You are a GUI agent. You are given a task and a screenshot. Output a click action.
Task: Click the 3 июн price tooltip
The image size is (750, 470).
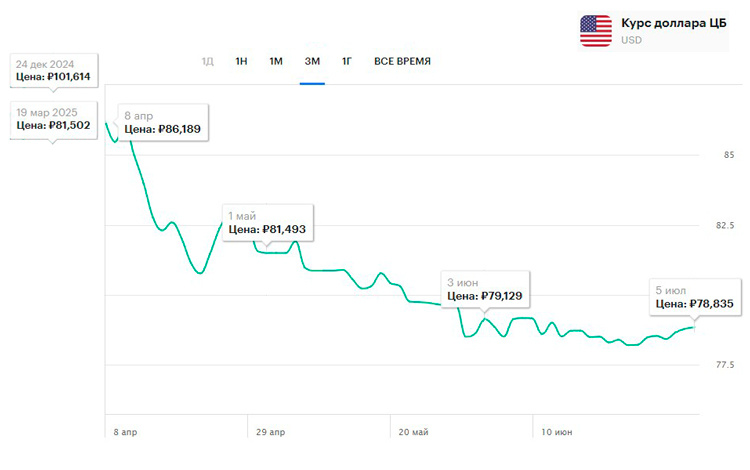coord(485,288)
